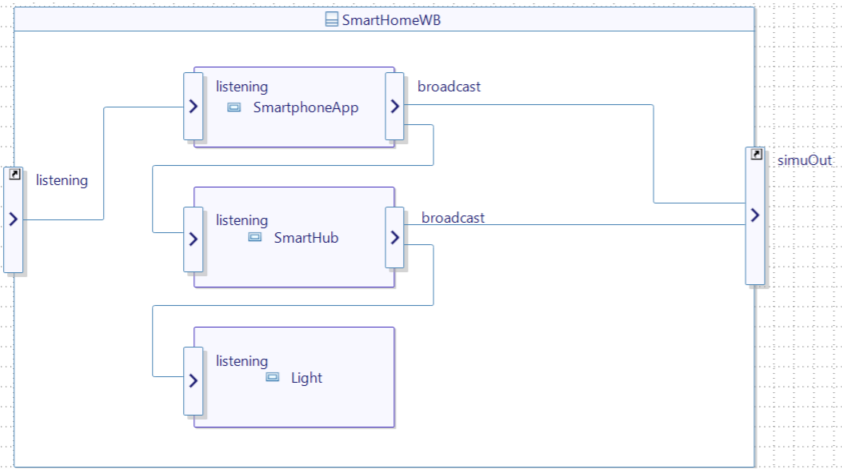This screenshot has width=842, height=469.
Task: Select the simuOut label
Action: (x=804, y=160)
